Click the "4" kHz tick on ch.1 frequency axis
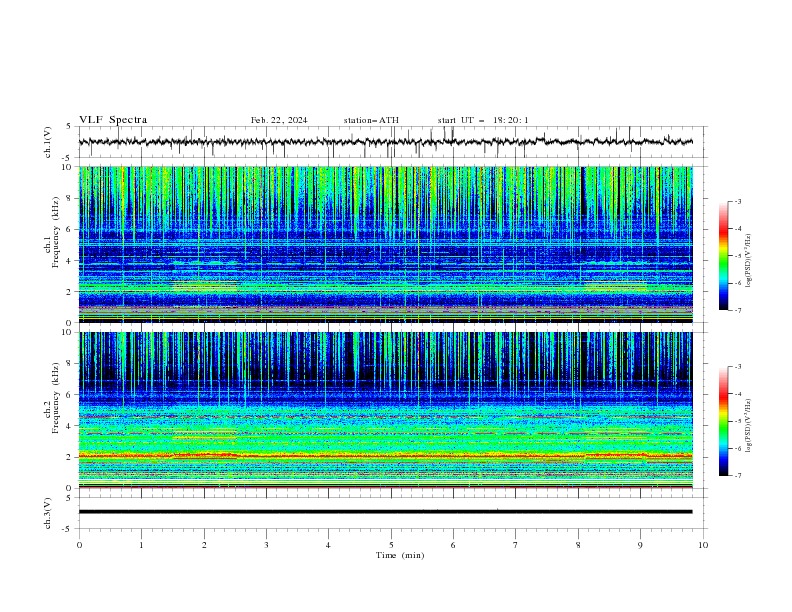Screen dimensions: 792x612 pos(71,261)
